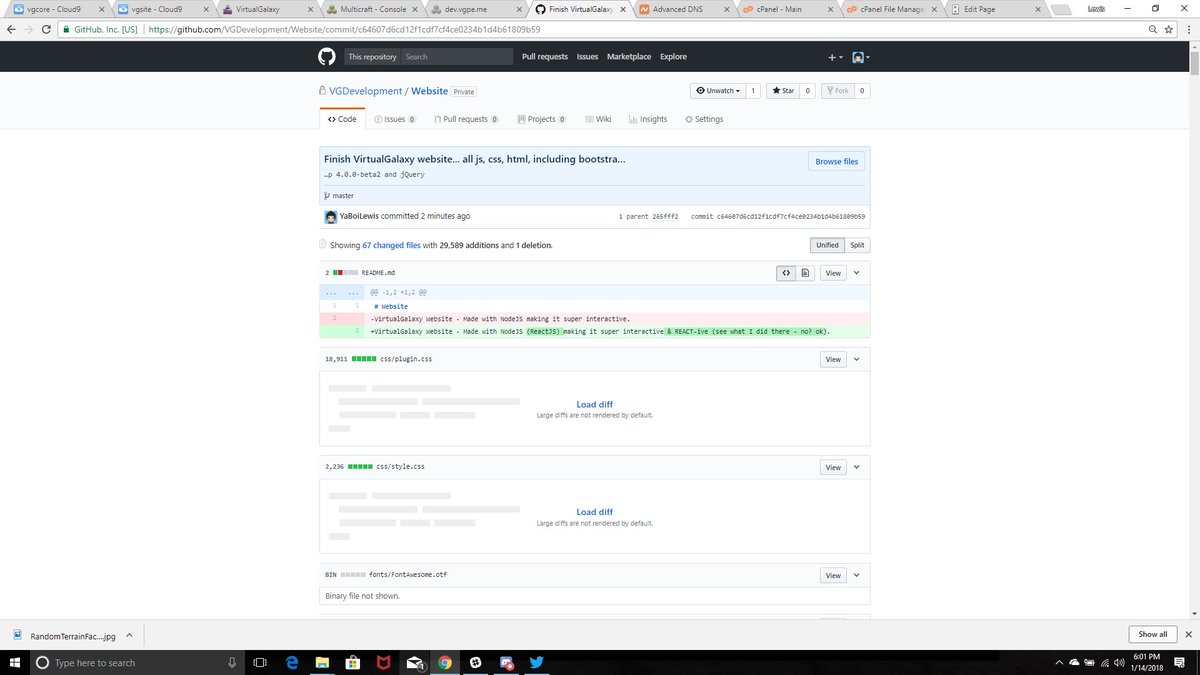1200x675 pixels.
Task: Open RandomTerrainFac download item menu
Action: coord(129,635)
